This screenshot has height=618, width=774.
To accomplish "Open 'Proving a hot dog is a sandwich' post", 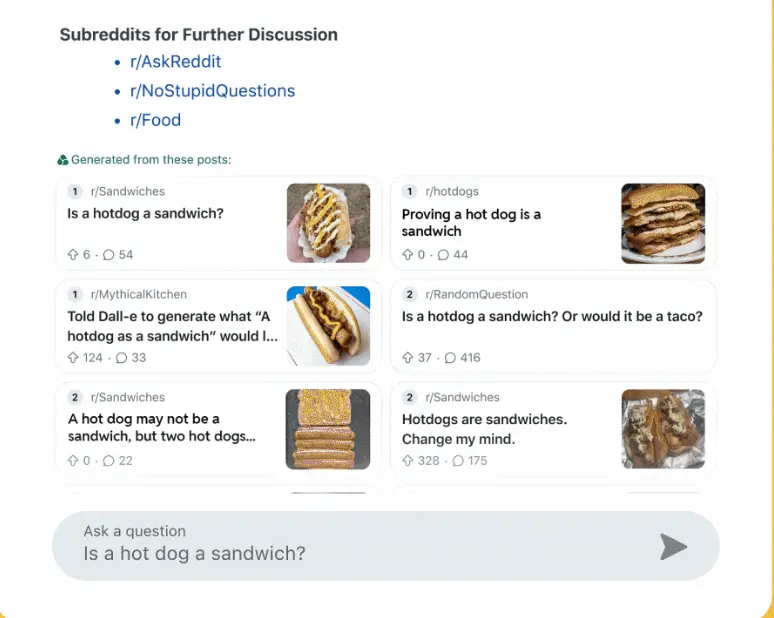I will (x=471, y=223).
